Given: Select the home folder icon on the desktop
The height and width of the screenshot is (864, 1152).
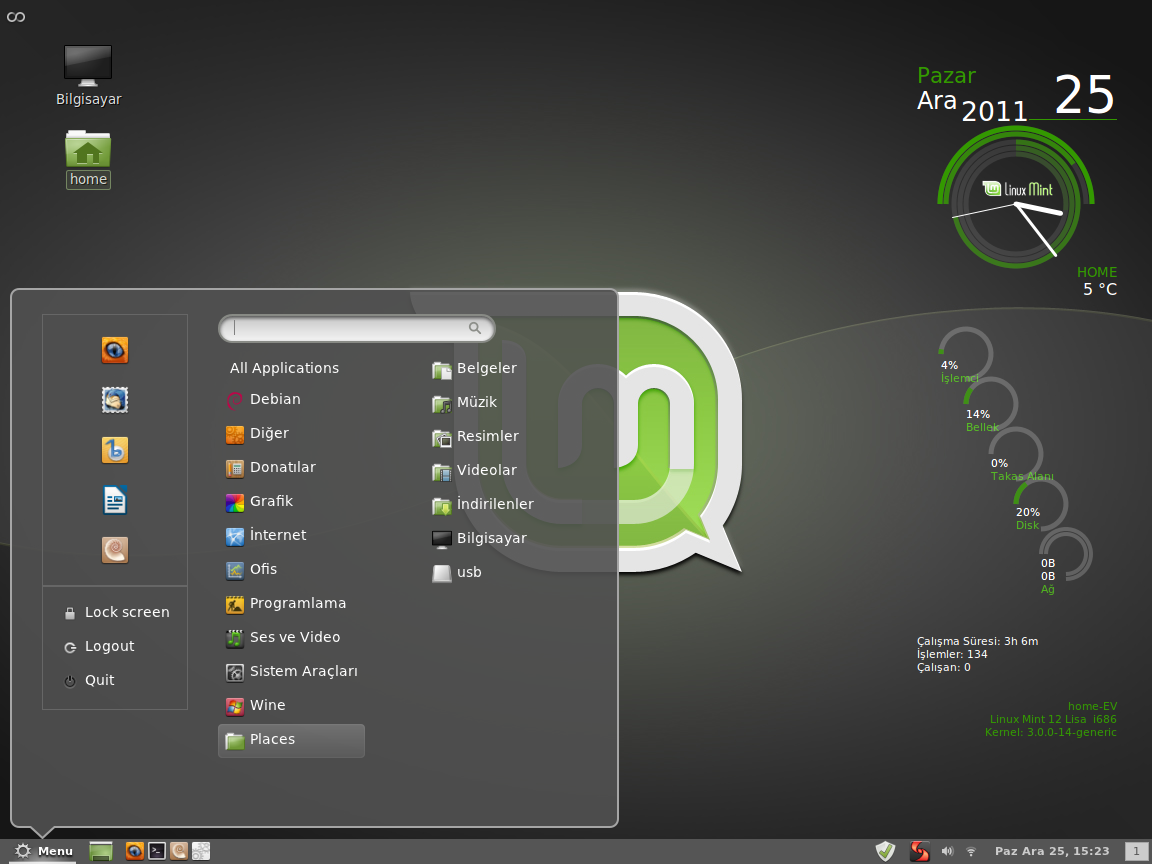Looking at the screenshot, I should point(88,159).
